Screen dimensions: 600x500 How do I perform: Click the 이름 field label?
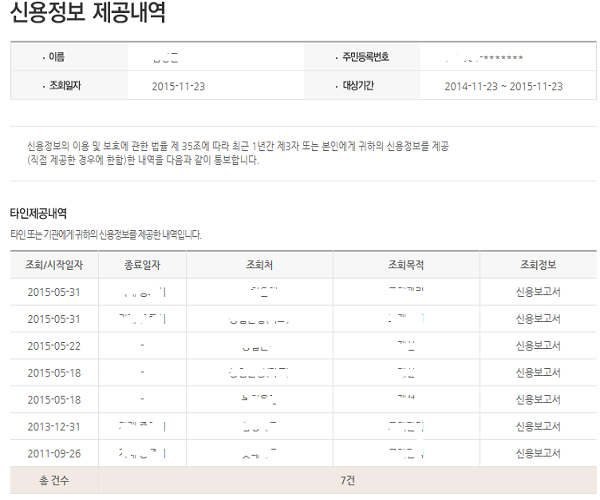pyautogui.click(x=56, y=57)
